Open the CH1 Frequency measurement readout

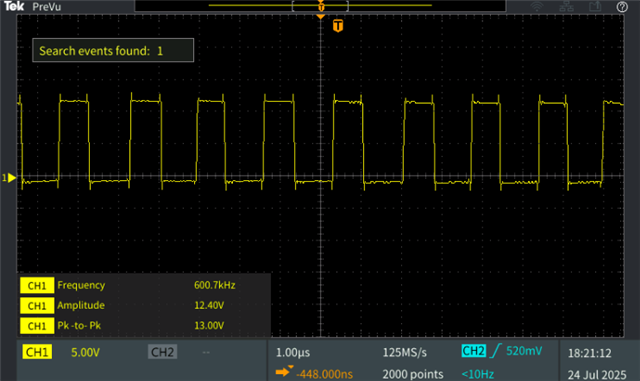[x=145, y=285]
